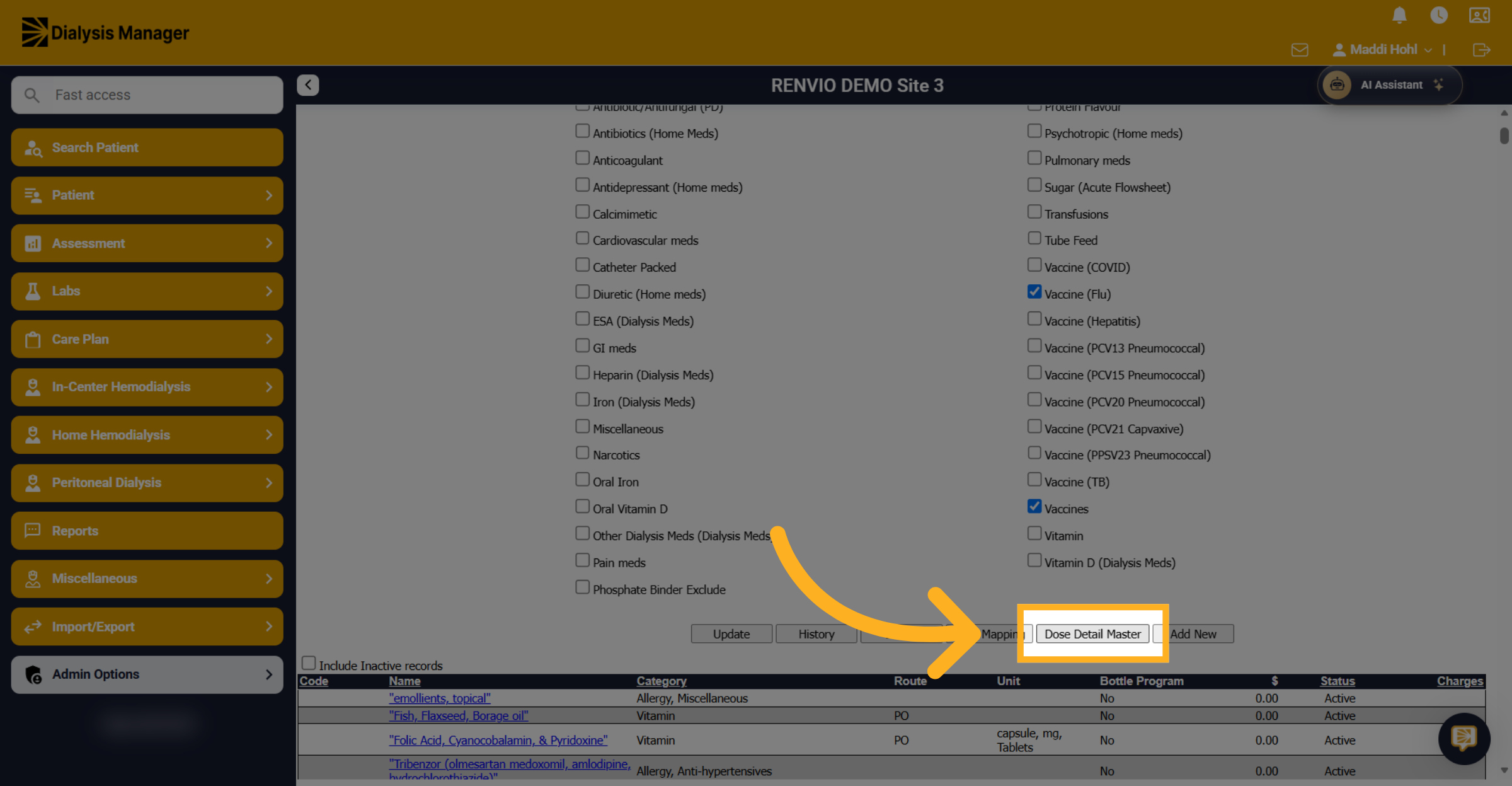
Task: Expand the Patient menu chevron
Action: click(x=269, y=195)
